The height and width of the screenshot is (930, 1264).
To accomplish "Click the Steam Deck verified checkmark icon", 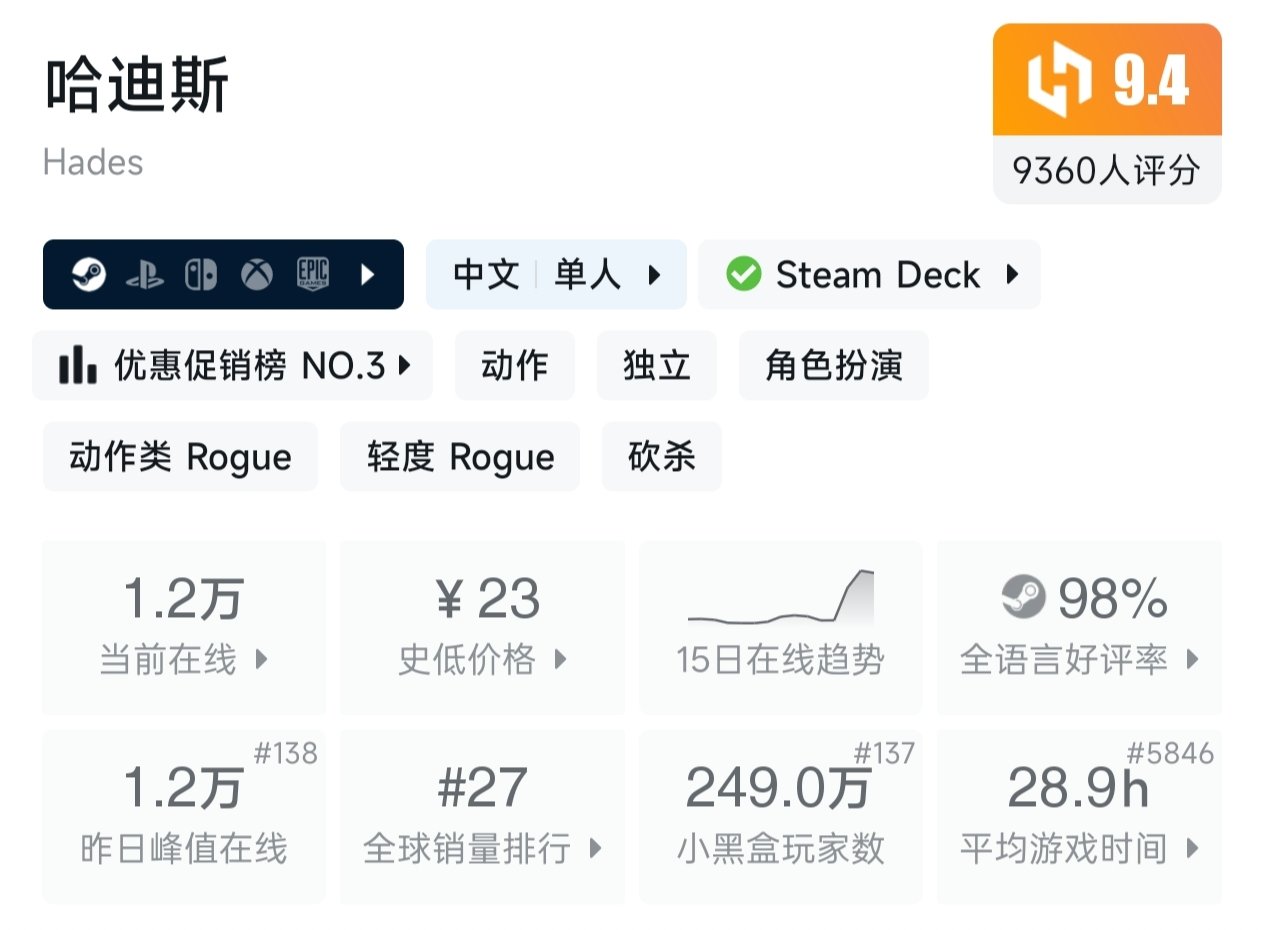I will click(x=743, y=275).
